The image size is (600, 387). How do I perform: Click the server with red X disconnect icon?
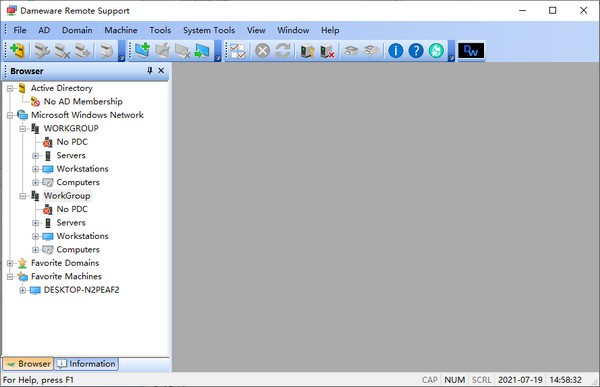pos(327,51)
